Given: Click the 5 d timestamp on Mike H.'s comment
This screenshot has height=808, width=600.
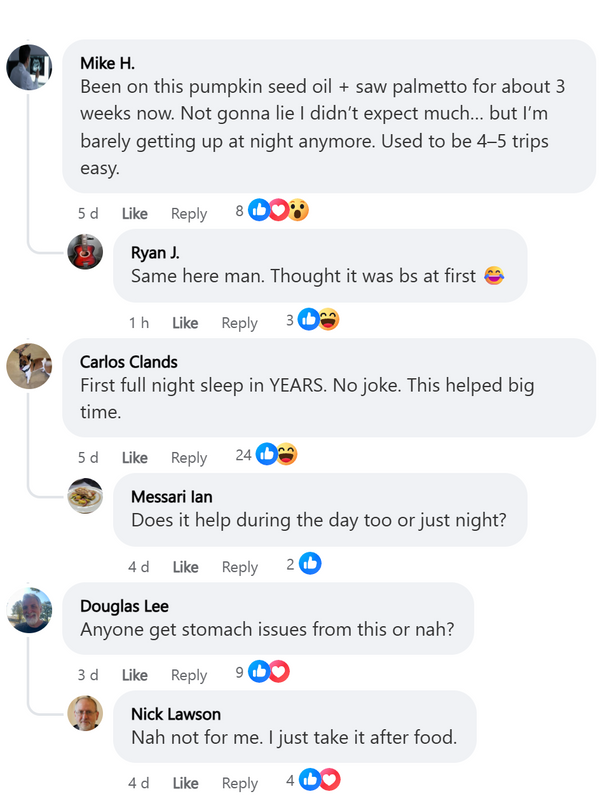Looking at the screenshot, I should tap(88, 213).
